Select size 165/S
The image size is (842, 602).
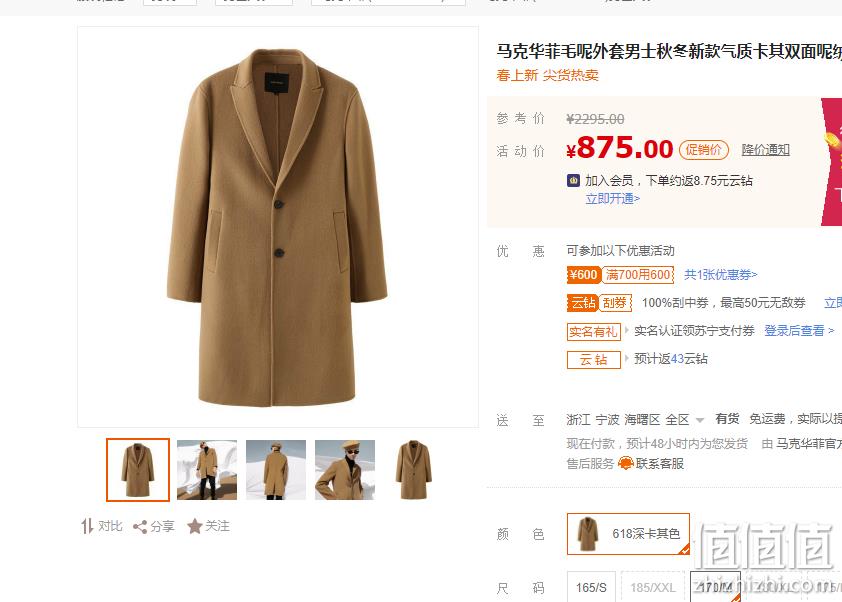tap(591, 588)
